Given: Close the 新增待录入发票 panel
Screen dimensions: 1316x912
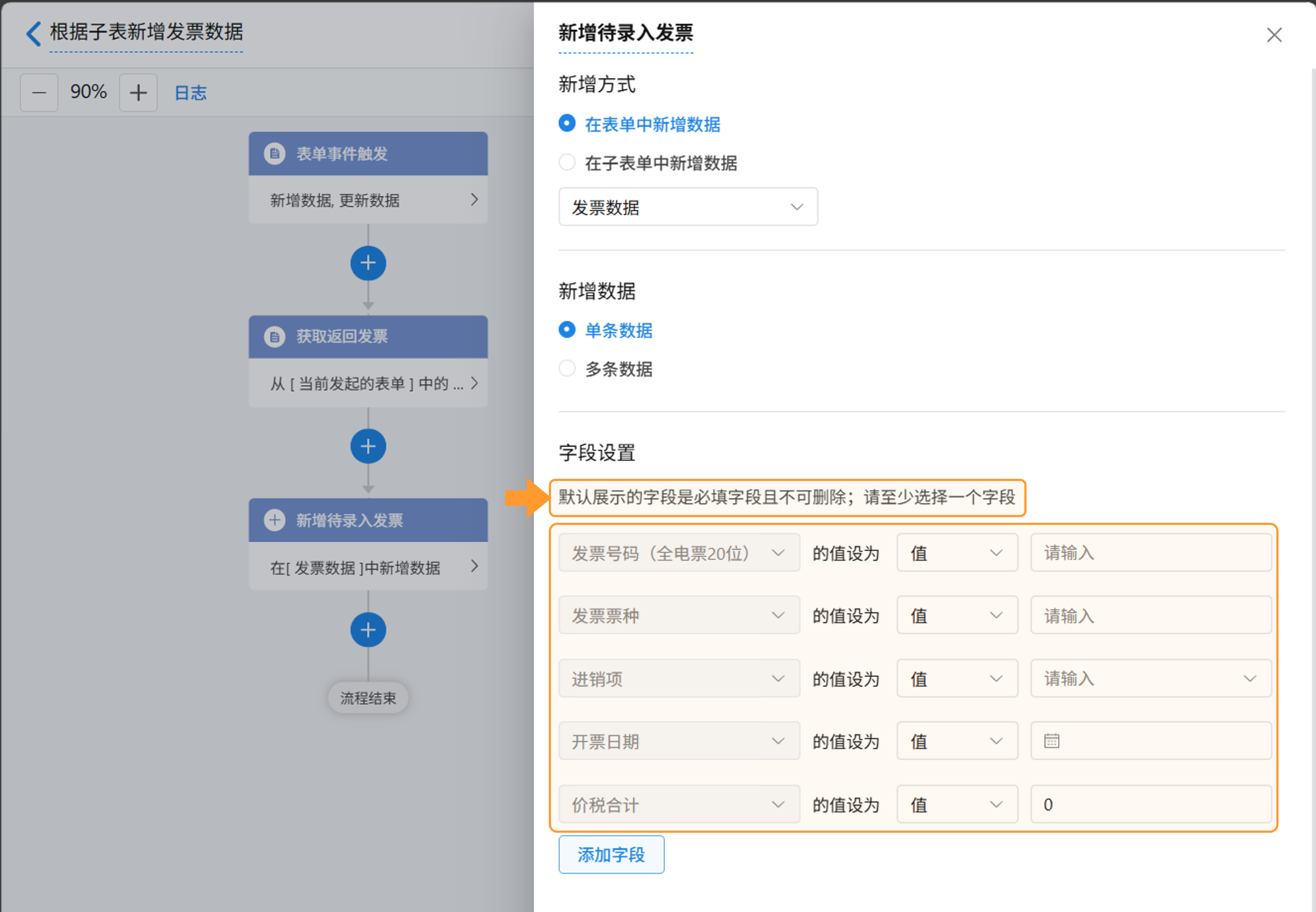Looking at the screenshot, I should point(1274,35).
